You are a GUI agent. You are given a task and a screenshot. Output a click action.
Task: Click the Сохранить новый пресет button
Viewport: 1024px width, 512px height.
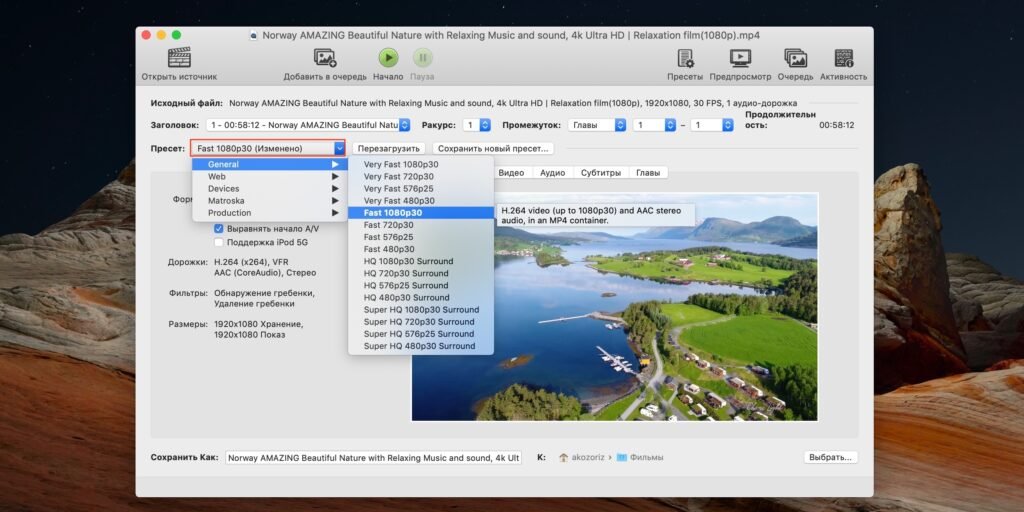coord(493,148)
